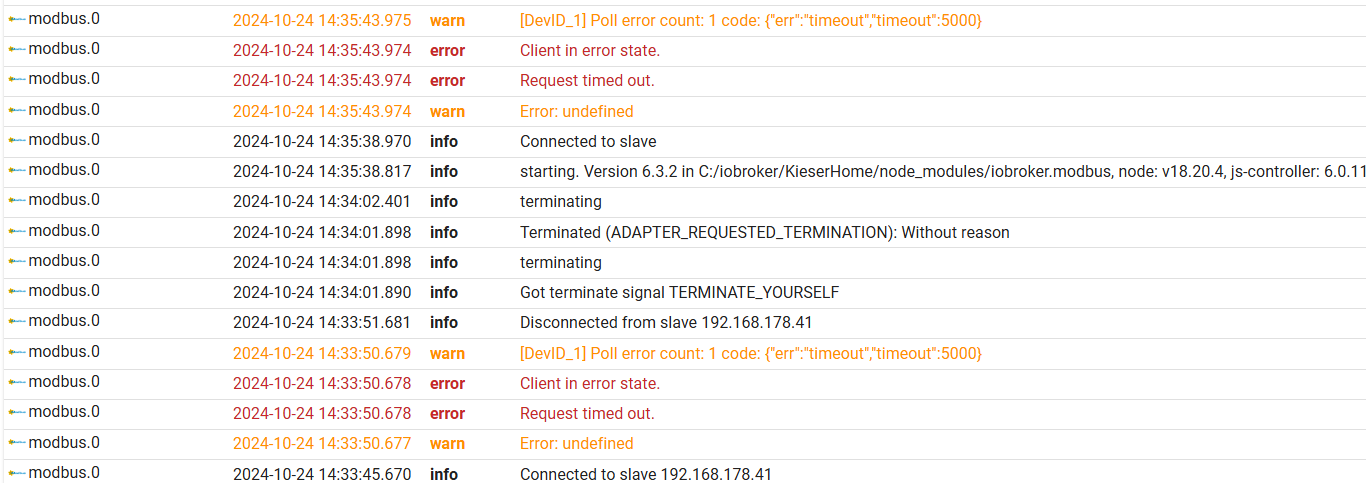Click modbus icon on 14:34:02.401 terminating row
1366x483 pixels.
[x=16, y=200]
